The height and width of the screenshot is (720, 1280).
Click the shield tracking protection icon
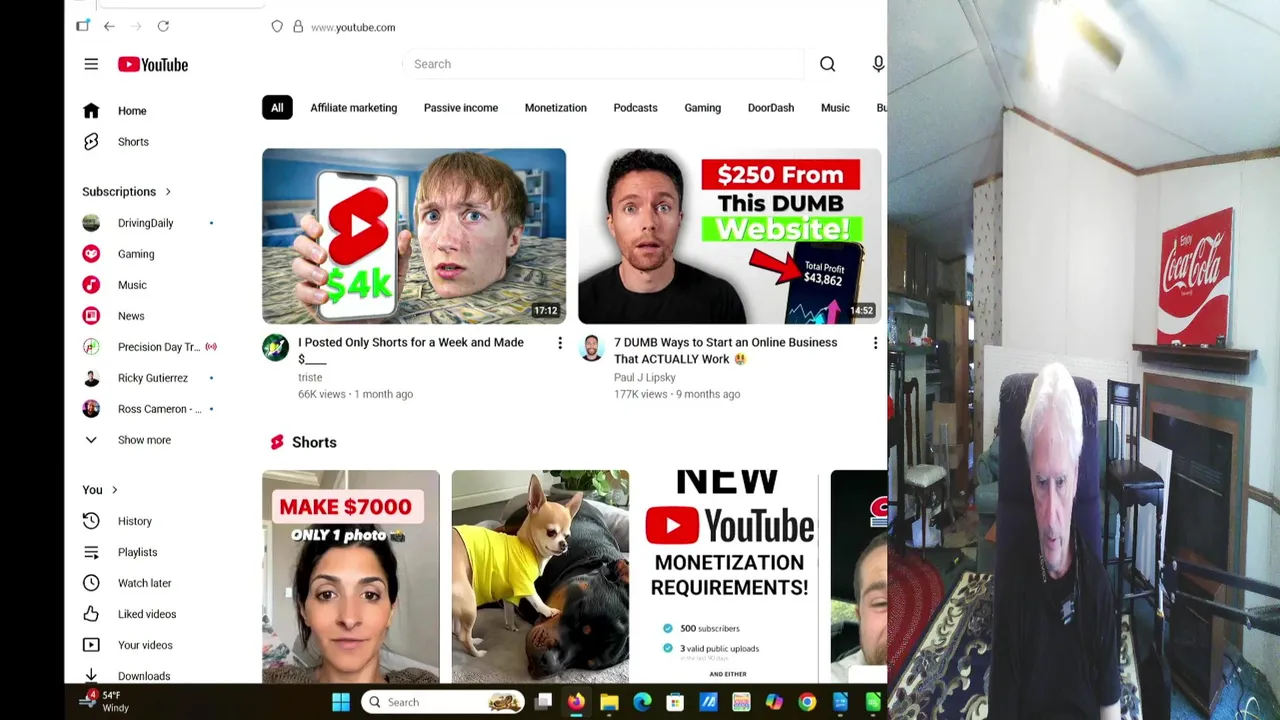click(277, 26)
